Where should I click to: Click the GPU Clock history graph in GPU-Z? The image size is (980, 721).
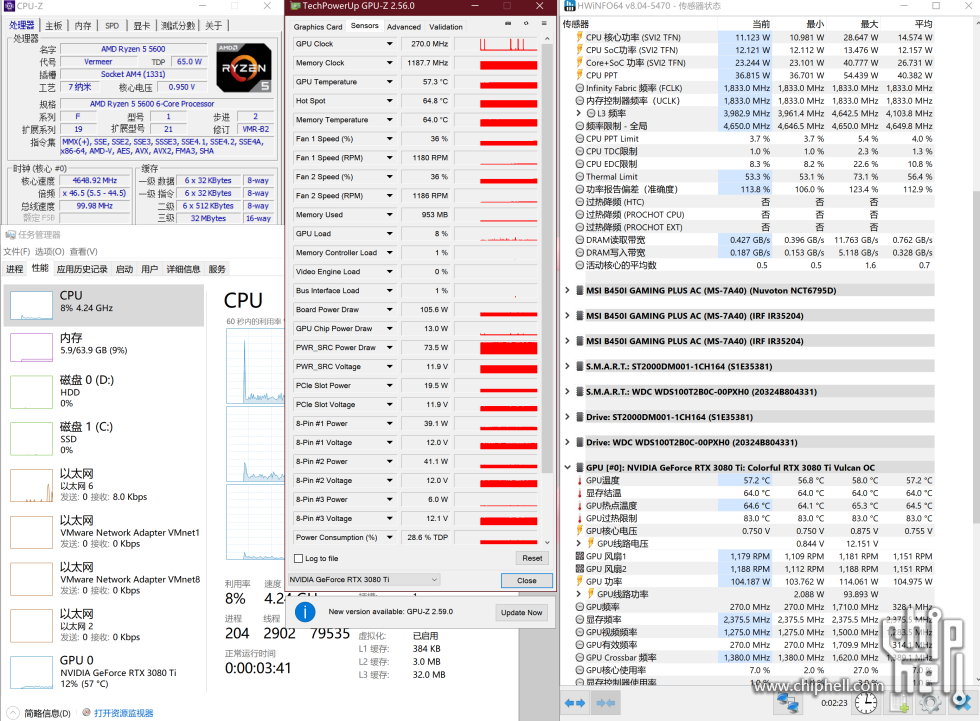point(496,44)
